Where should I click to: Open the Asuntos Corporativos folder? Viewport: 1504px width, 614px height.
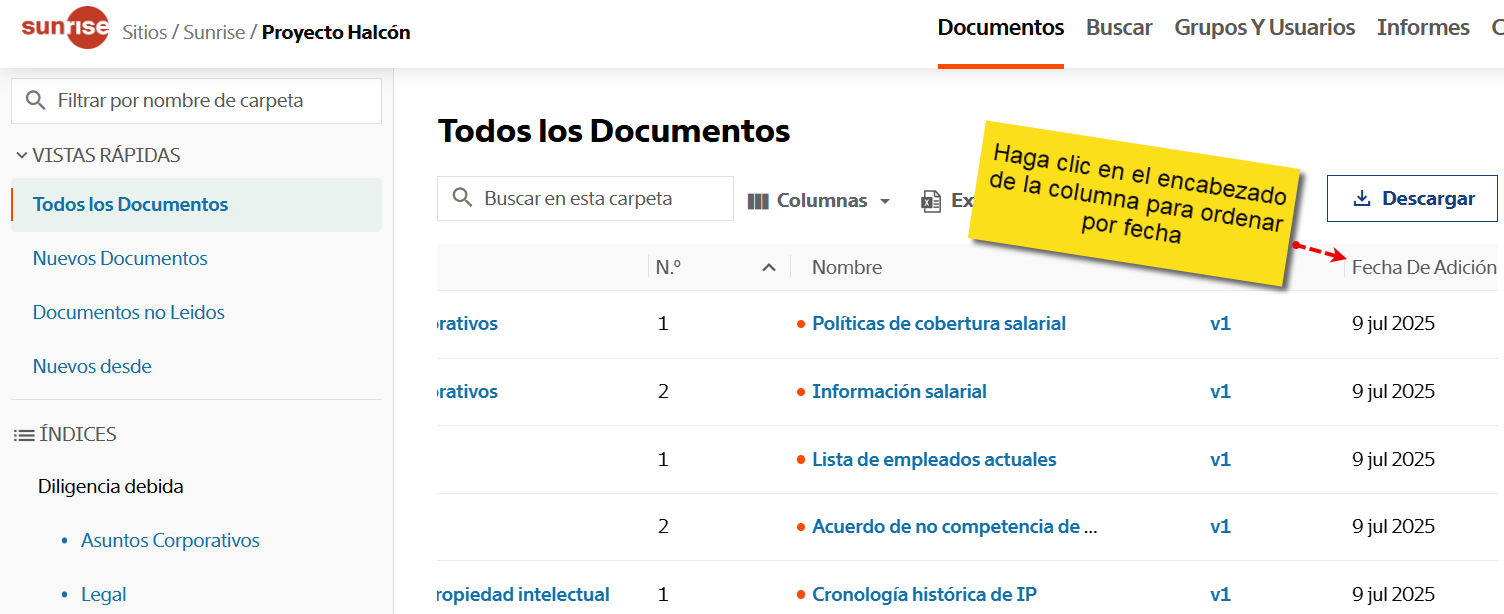point(170,541)
